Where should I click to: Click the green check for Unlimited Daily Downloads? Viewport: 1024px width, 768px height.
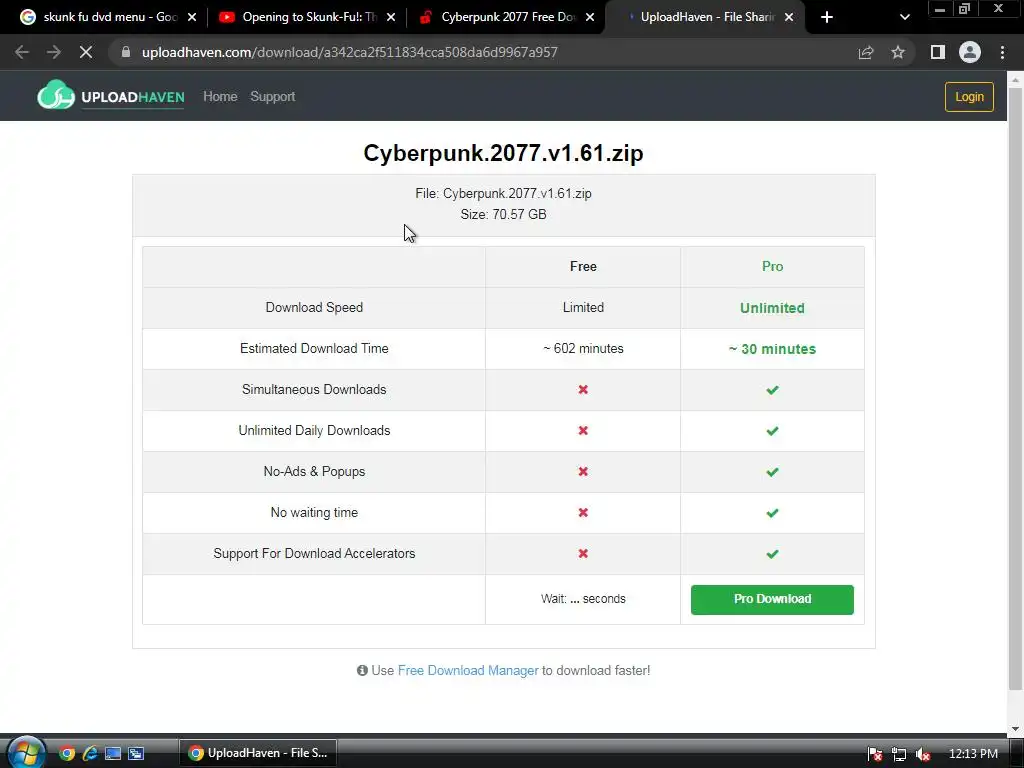pos(772,431)
